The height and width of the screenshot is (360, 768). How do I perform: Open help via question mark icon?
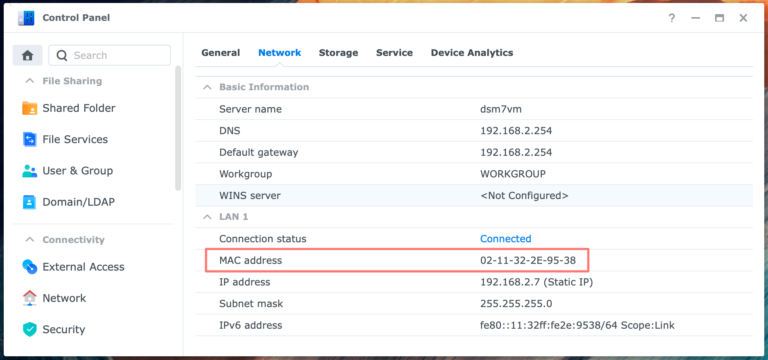[x=672, y=18]
